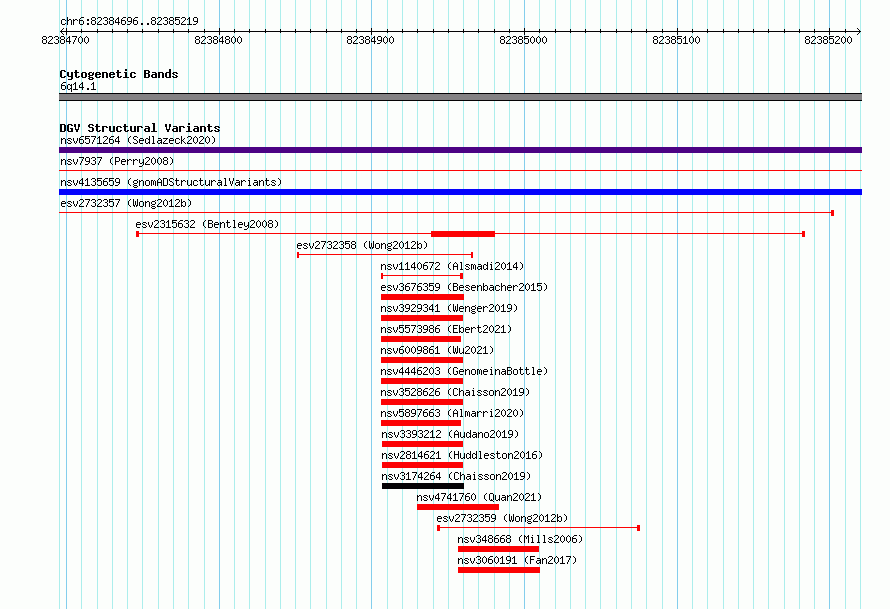Click ruler position 82385100
Image resolution: width=890 pixels, height=609 pixels.
[676, 40]
